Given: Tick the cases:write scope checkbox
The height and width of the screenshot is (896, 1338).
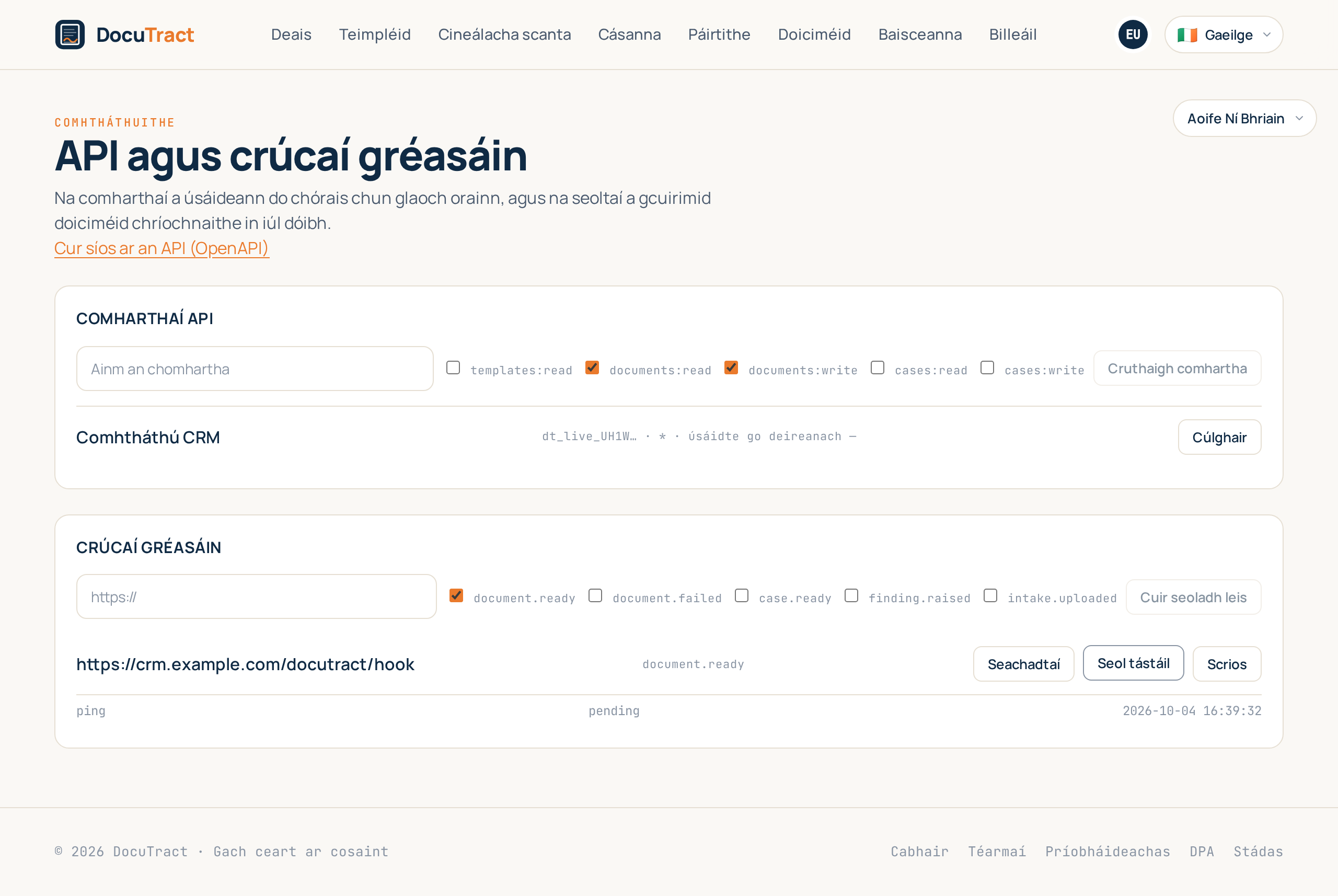Looking at the screenshot, I should click(987, 367).
